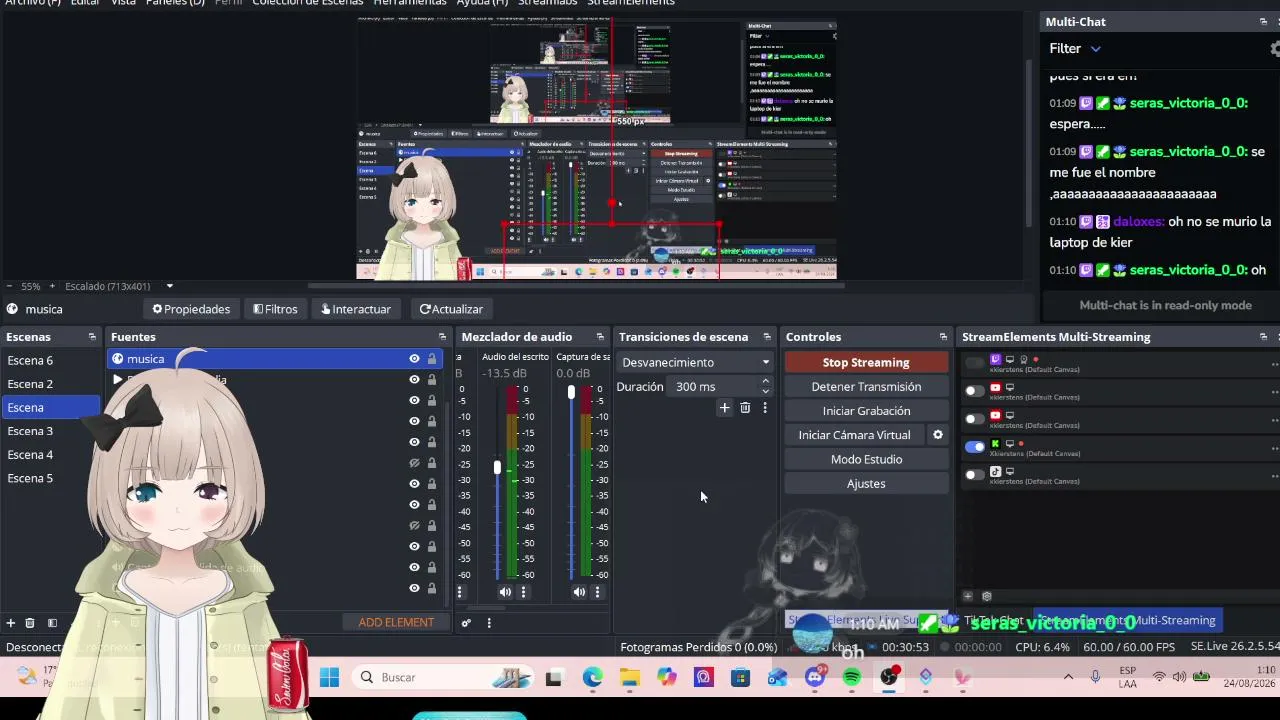Click the Captura de sa… volume fader
The height and width of the screenshot is (720, 1280).
coord(571,392)
